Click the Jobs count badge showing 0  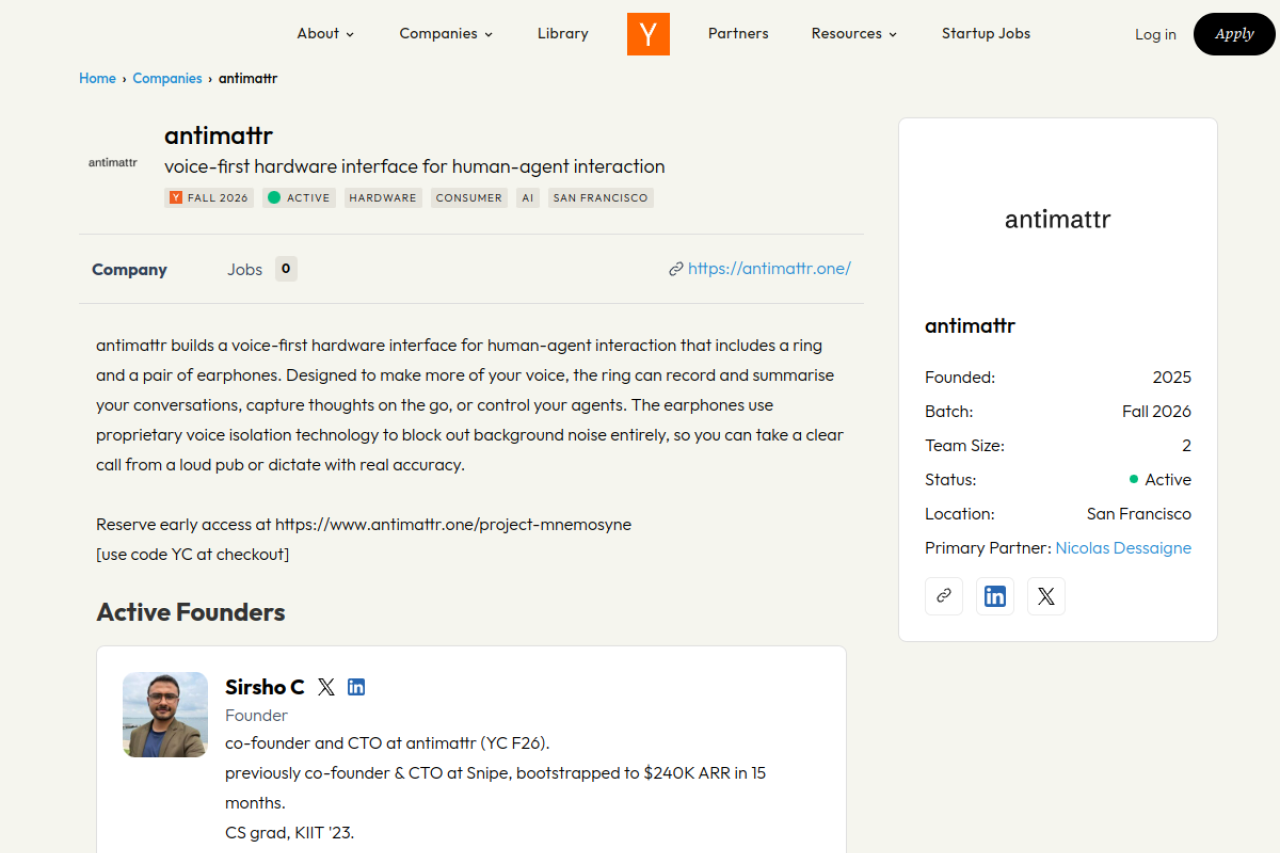(286, 269)
